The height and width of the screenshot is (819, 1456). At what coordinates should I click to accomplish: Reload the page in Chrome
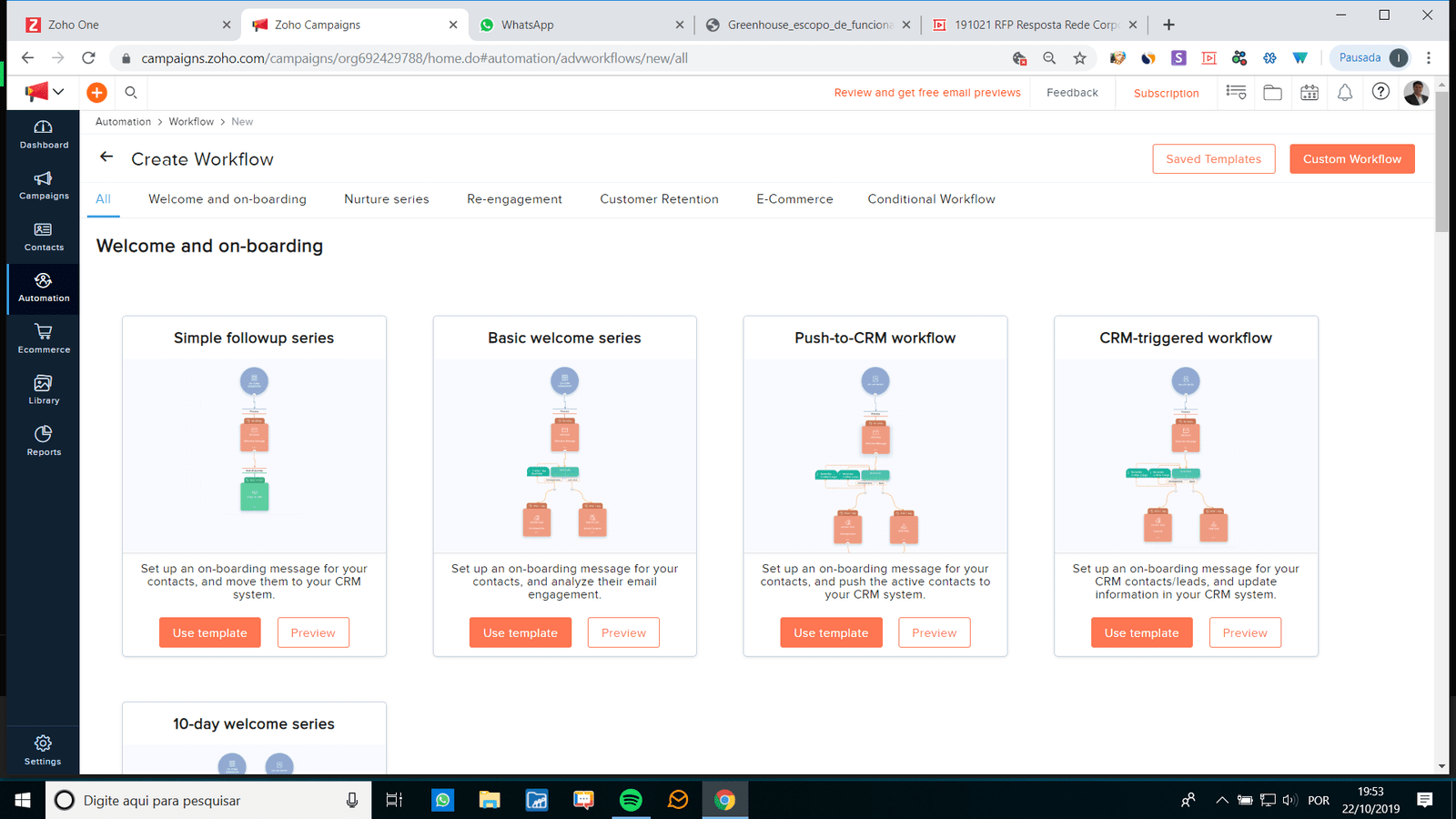click(88, 58)
